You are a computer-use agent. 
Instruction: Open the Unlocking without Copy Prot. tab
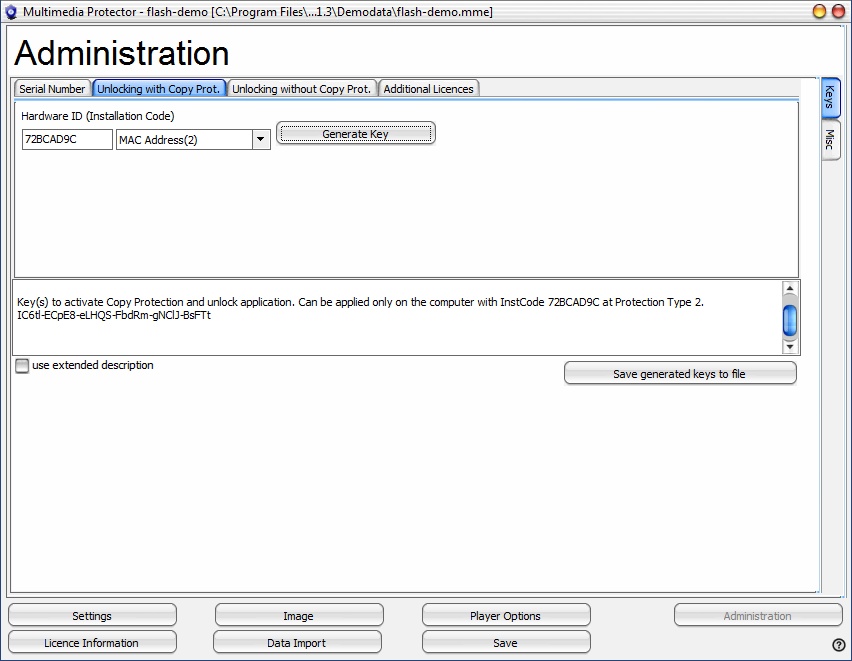point(301,89)
